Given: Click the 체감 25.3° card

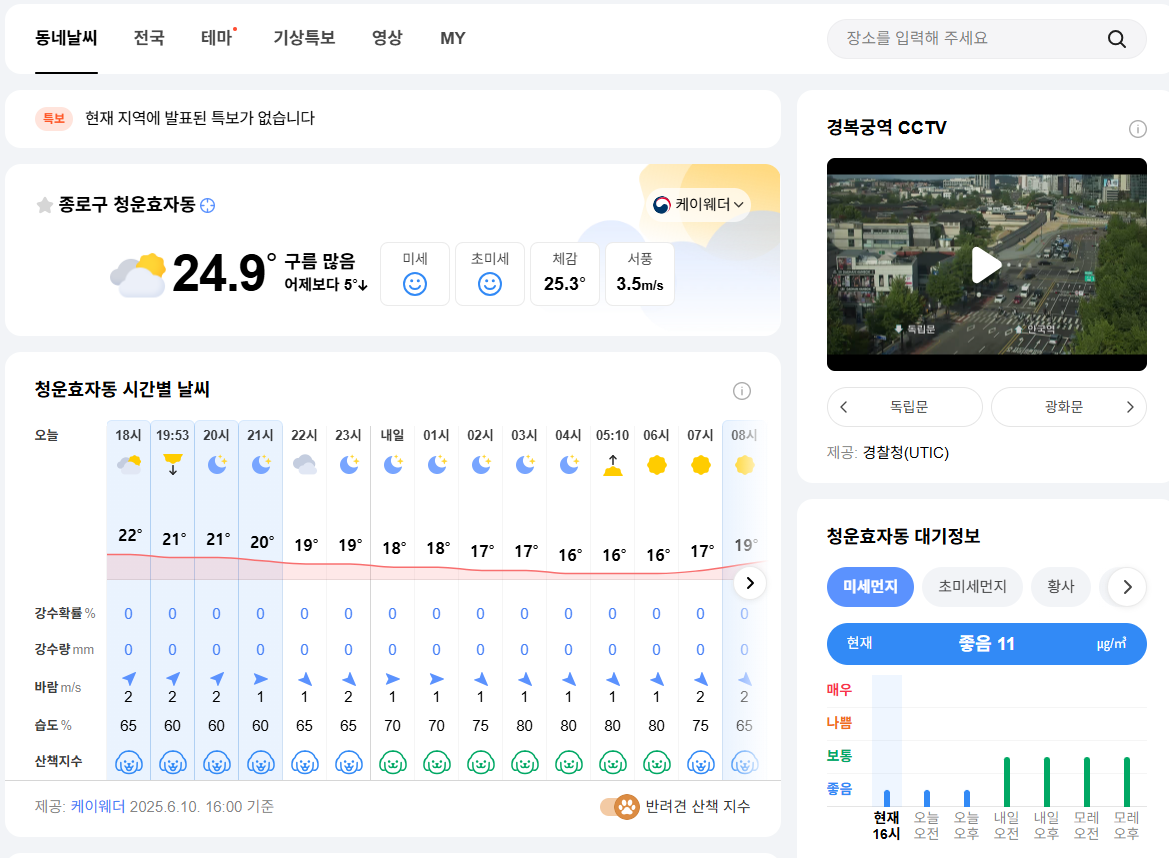Looking at the screenshot, I should click(x=564, y=274).
